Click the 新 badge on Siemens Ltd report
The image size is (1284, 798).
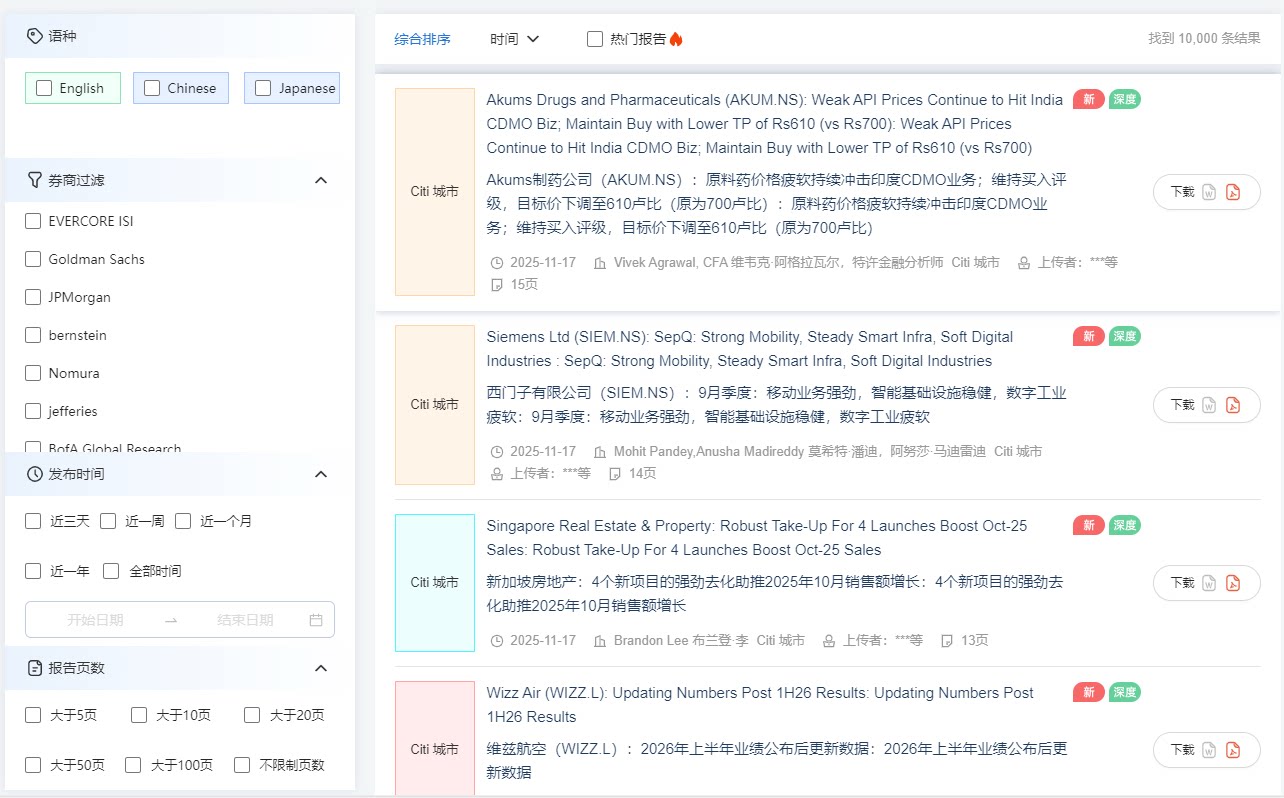click(x=1089, y=336)
